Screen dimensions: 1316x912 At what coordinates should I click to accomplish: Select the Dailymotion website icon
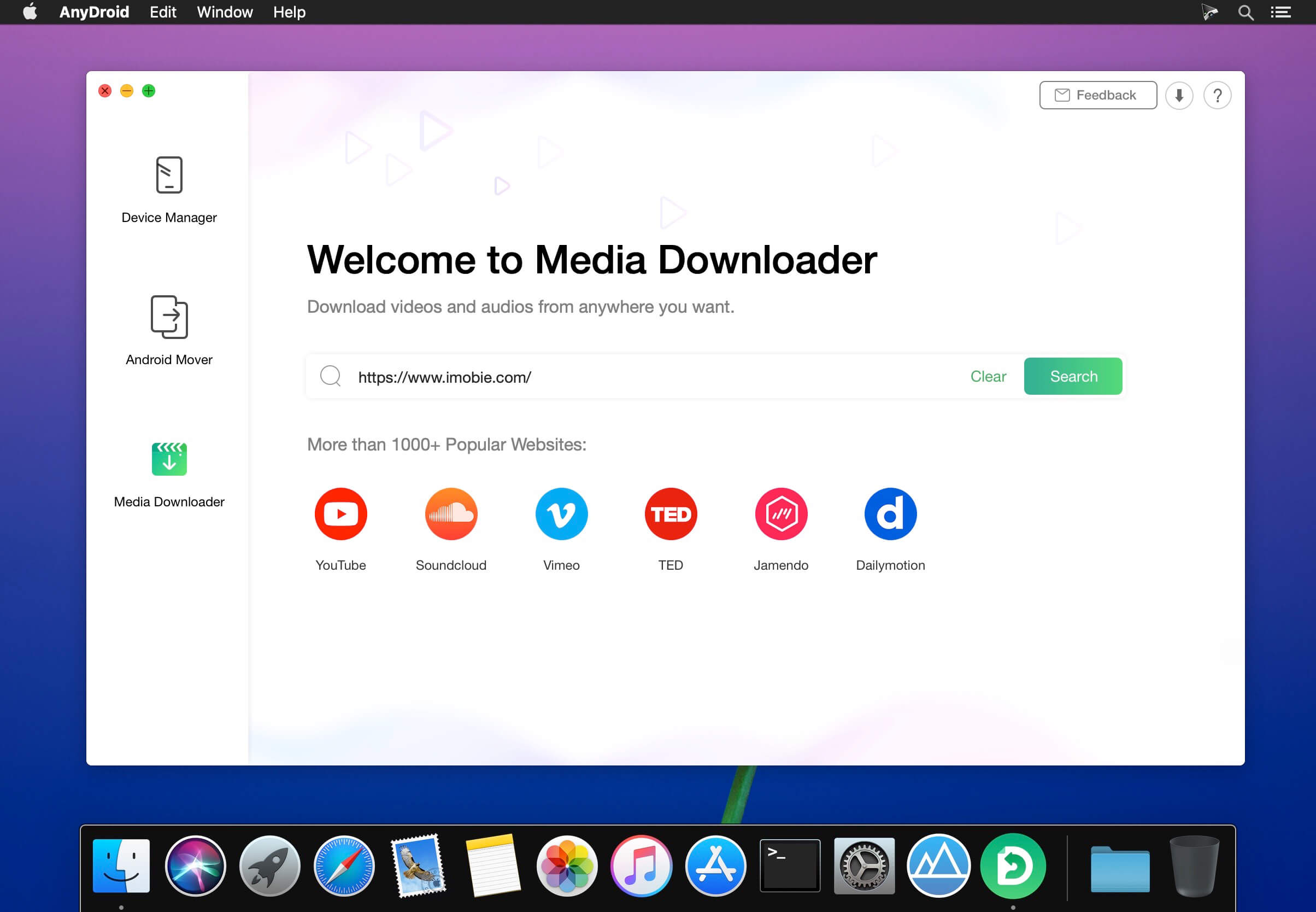click(890, 513)
